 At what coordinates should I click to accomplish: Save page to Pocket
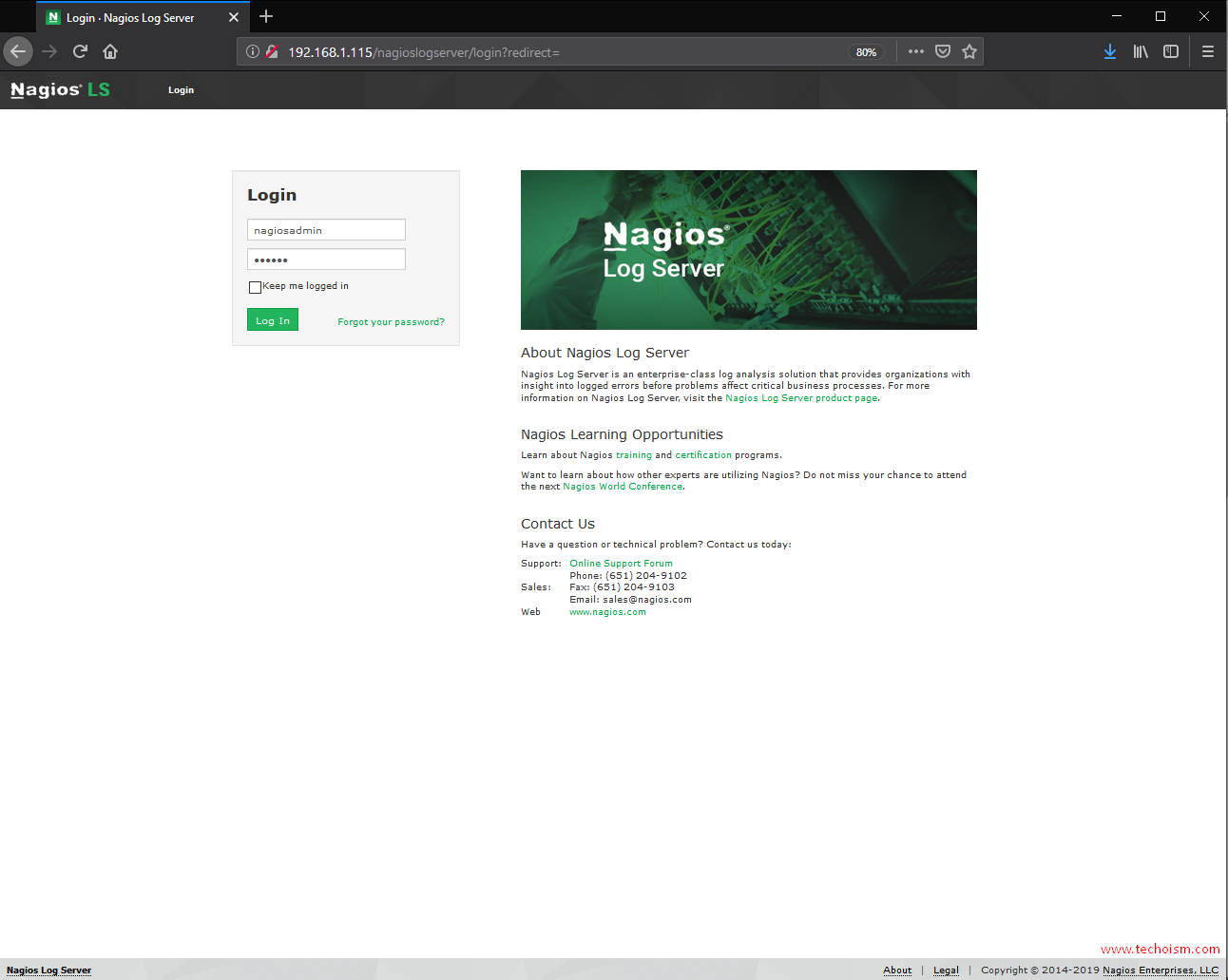943,51
